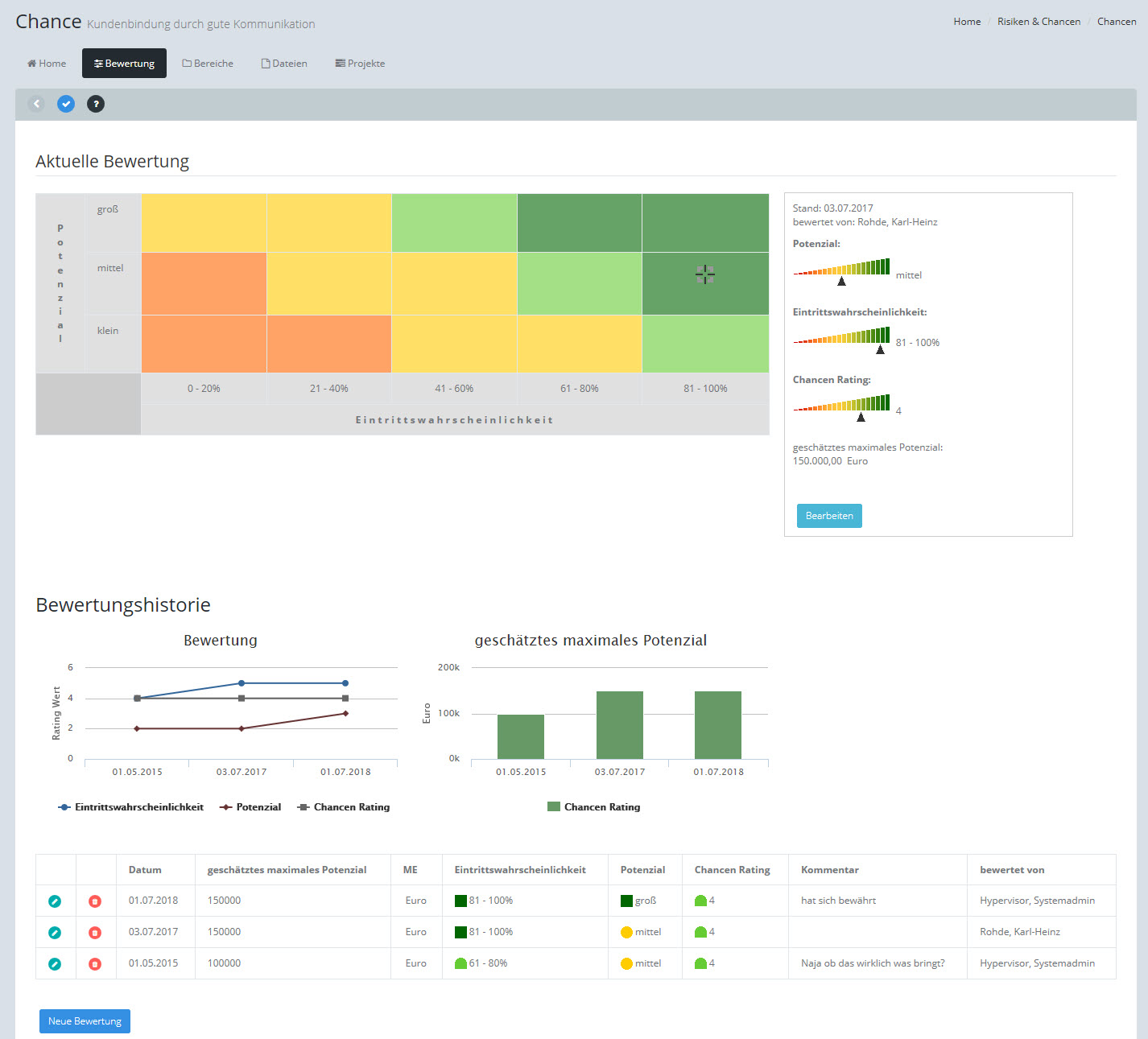Open the Dateien tab
The height and width of the screenshot is (1039, 1148).
[284, 64]
